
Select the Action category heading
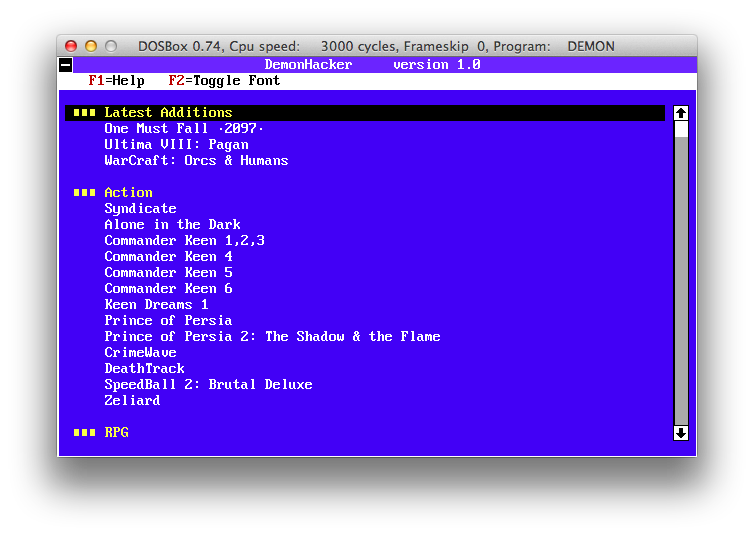(128, 193)
